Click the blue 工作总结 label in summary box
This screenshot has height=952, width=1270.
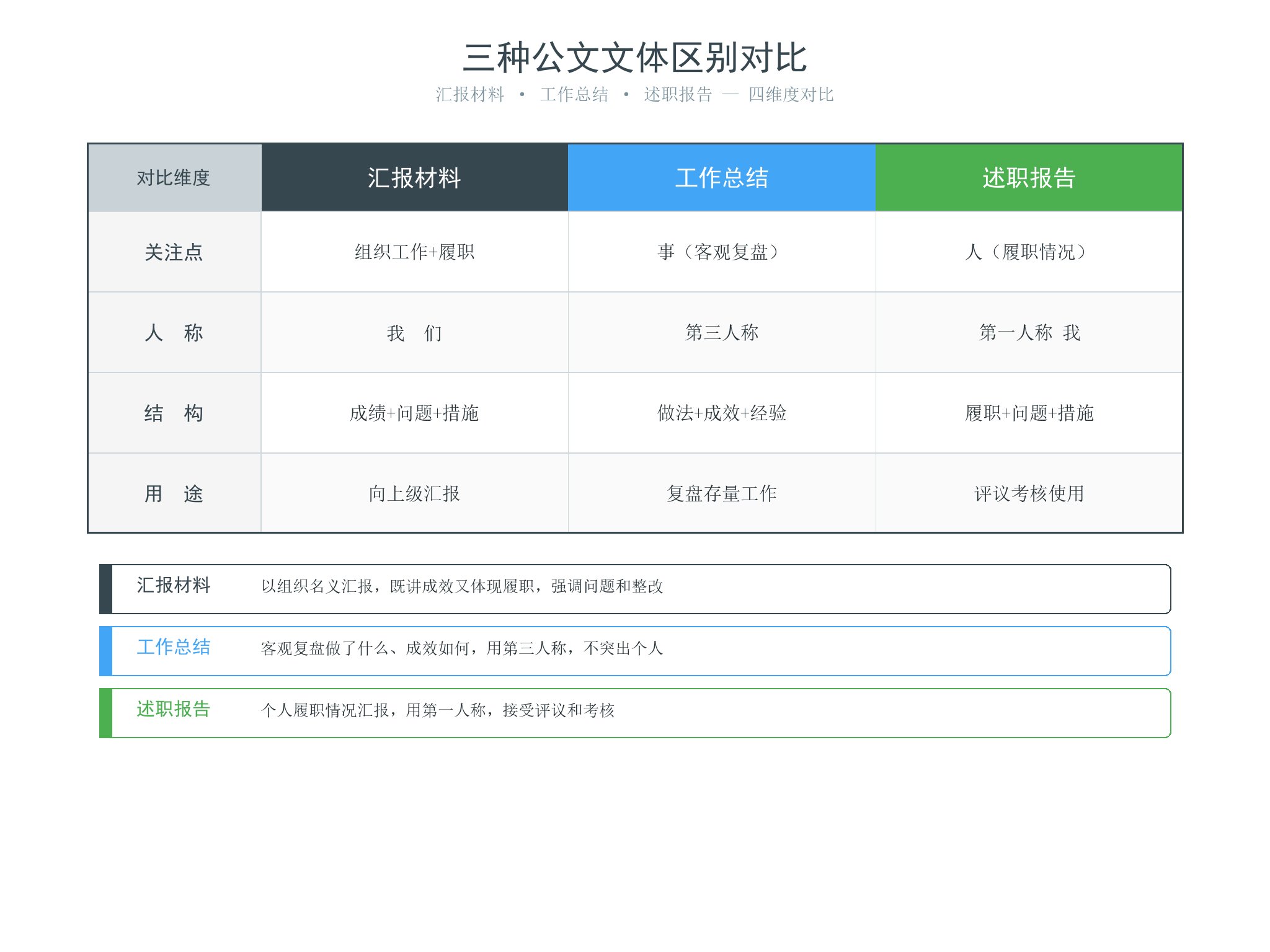174,647
